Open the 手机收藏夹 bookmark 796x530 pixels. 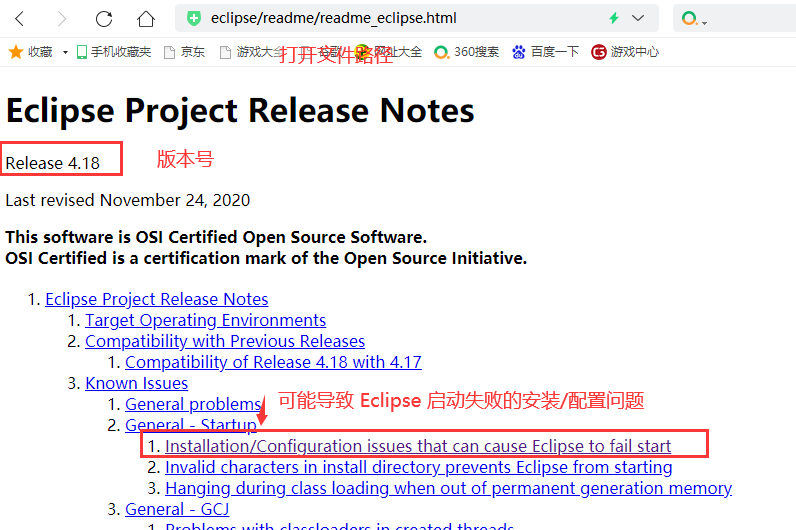[114, 52]
